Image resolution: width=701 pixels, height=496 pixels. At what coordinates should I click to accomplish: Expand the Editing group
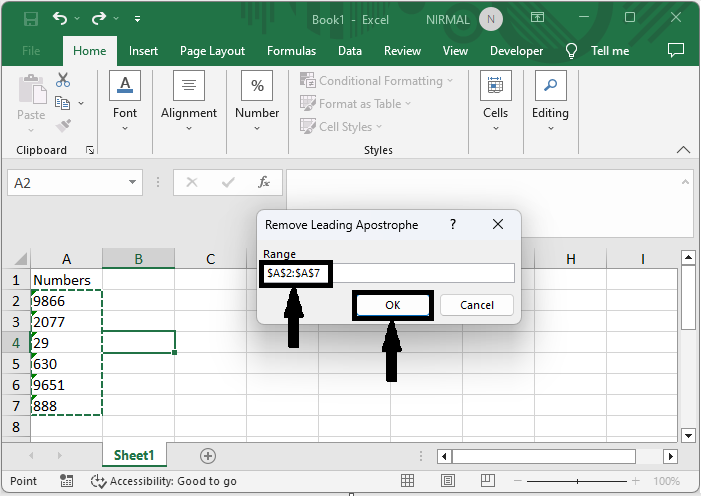tap(550, 102)
